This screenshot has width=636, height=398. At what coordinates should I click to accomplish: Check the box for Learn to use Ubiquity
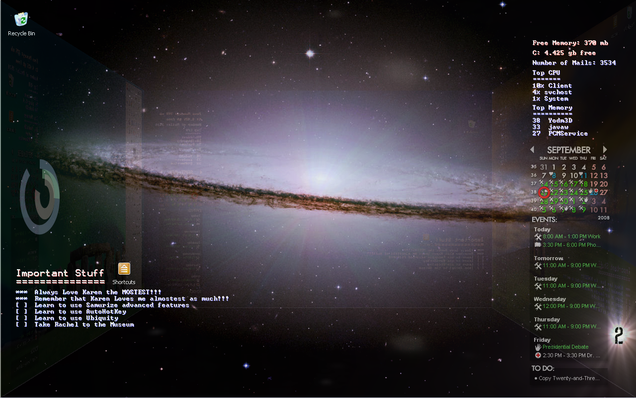(x=21, y=318)
